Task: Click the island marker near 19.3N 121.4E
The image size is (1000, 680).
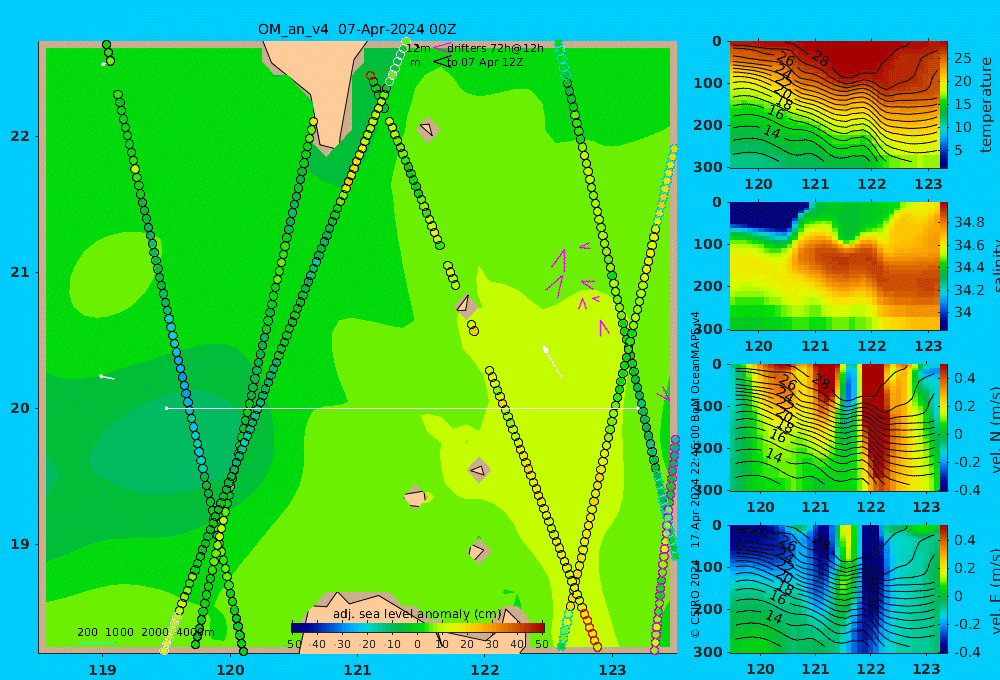Action: pyautogui.click(x=415, y=497)
